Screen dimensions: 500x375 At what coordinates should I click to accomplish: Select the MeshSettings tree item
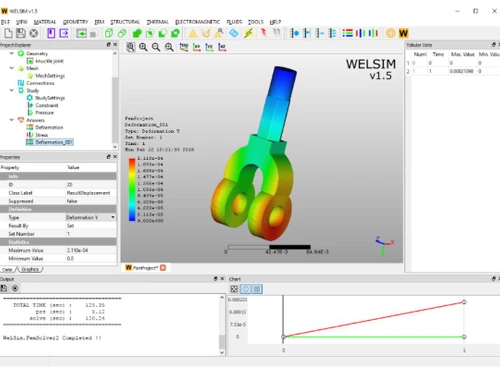click(50, 76)
